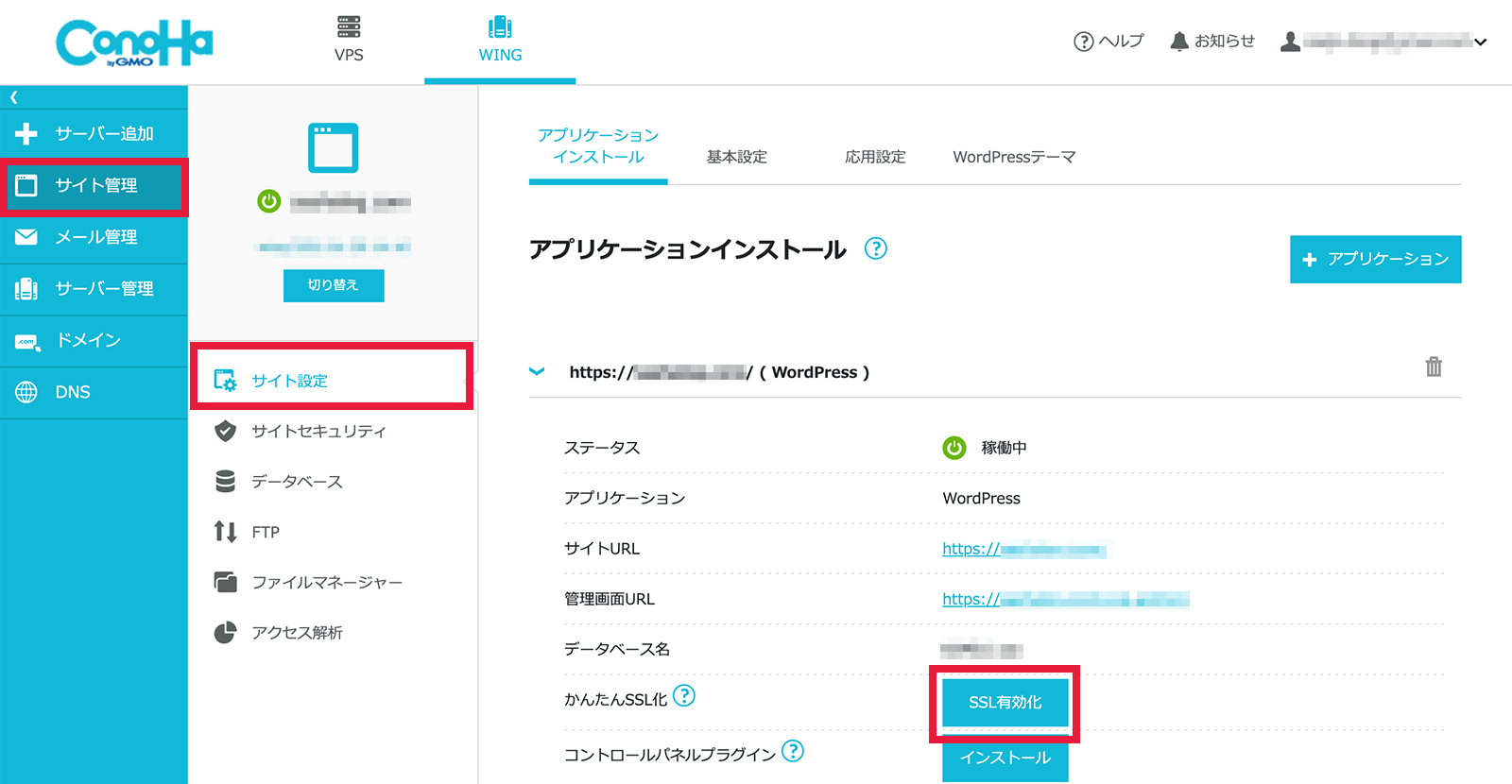Open the 管理画面URL https link
Viewport: 1512px width, 784px height.
[x=1065, y=599]
